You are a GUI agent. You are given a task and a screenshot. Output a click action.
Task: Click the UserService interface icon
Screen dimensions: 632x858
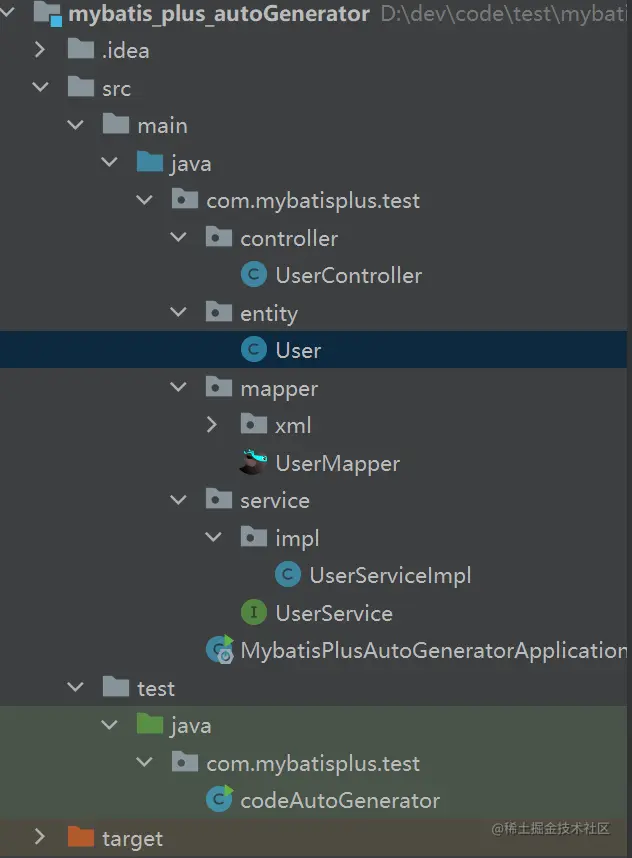(x=254, y=612)
